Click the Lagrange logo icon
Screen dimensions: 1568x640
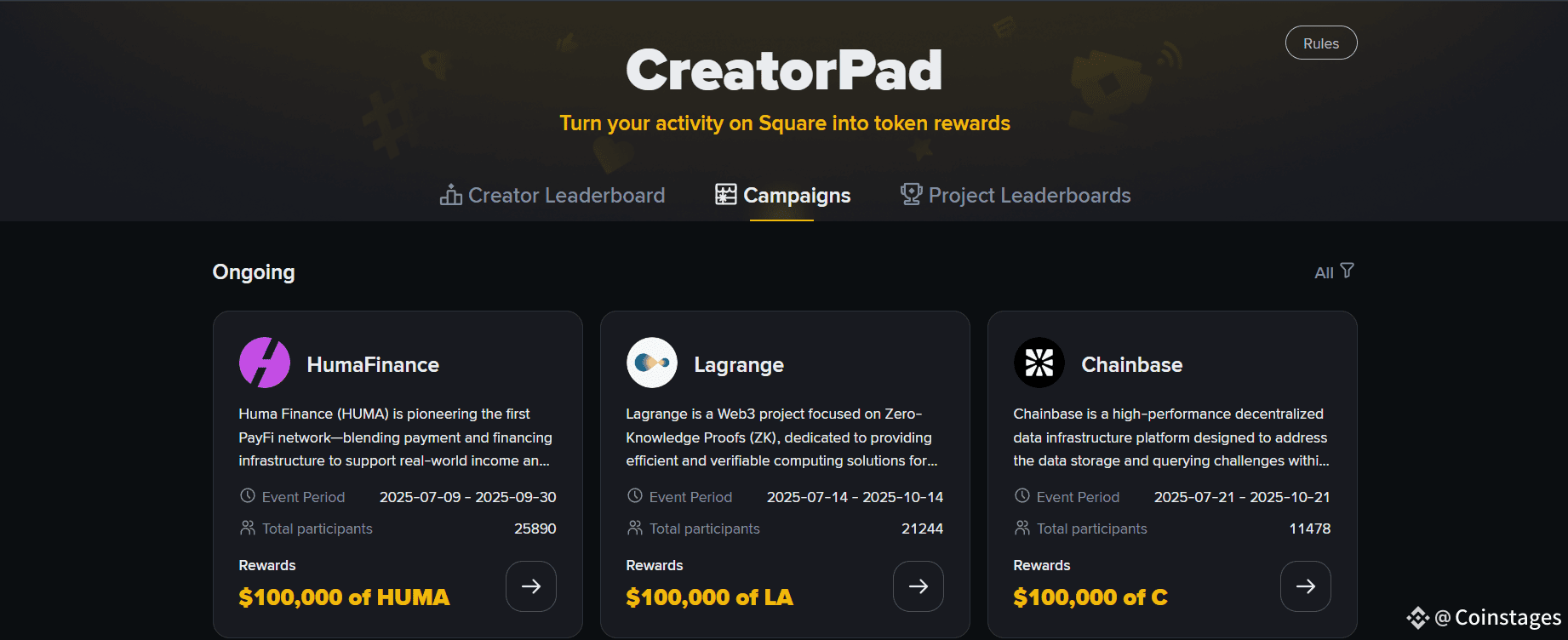tap(652, 363)
